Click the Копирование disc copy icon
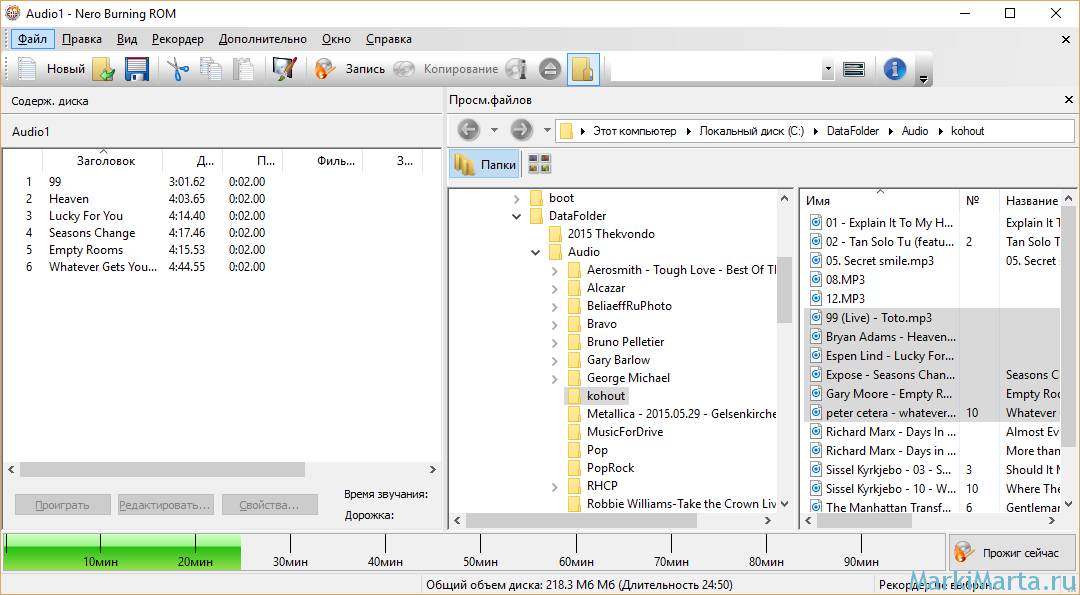Screen dimensions: 1080x595 point(404,69)
